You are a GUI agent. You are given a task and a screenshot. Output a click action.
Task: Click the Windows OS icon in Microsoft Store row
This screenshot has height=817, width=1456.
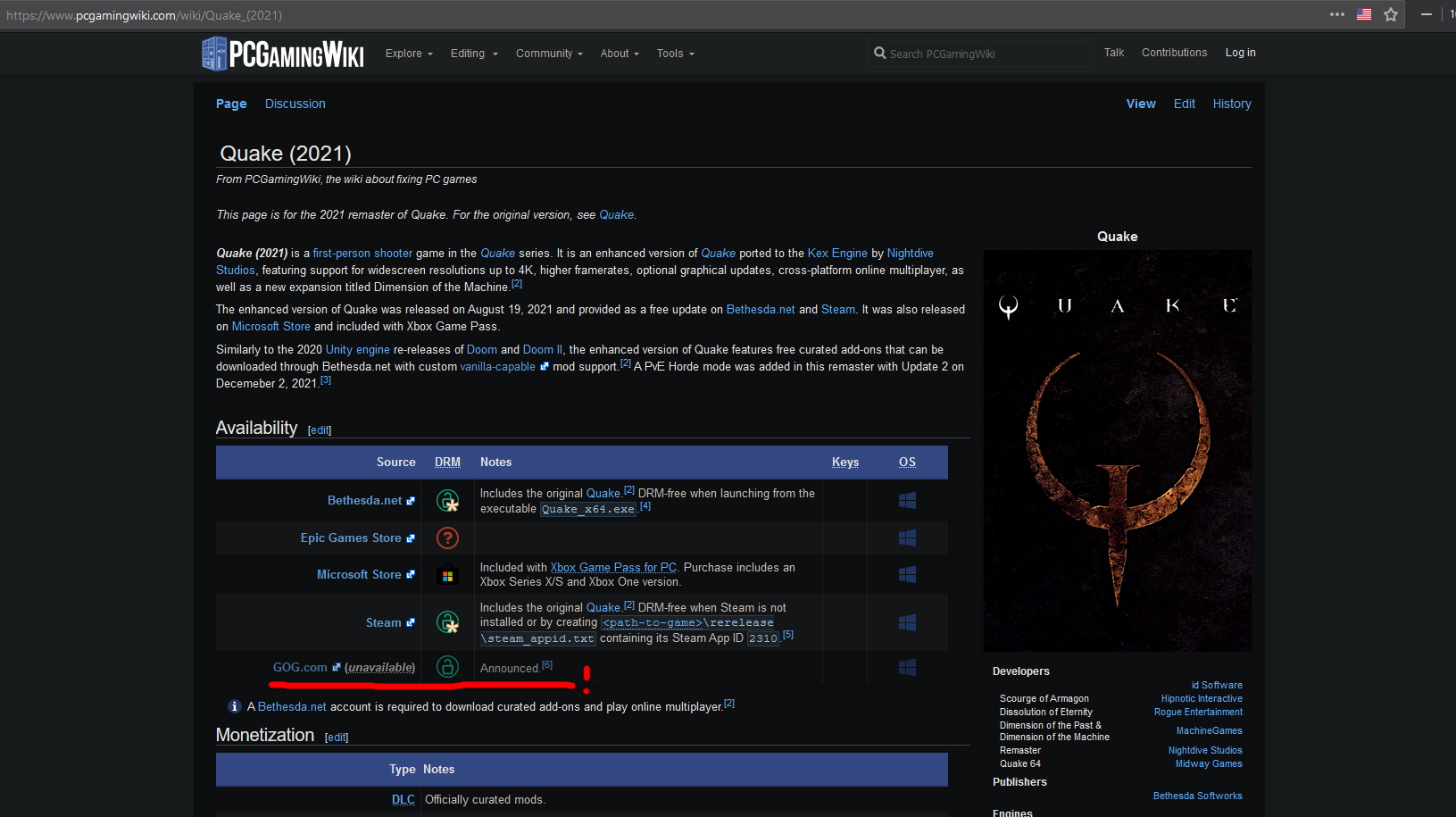(x=907, y=574)
